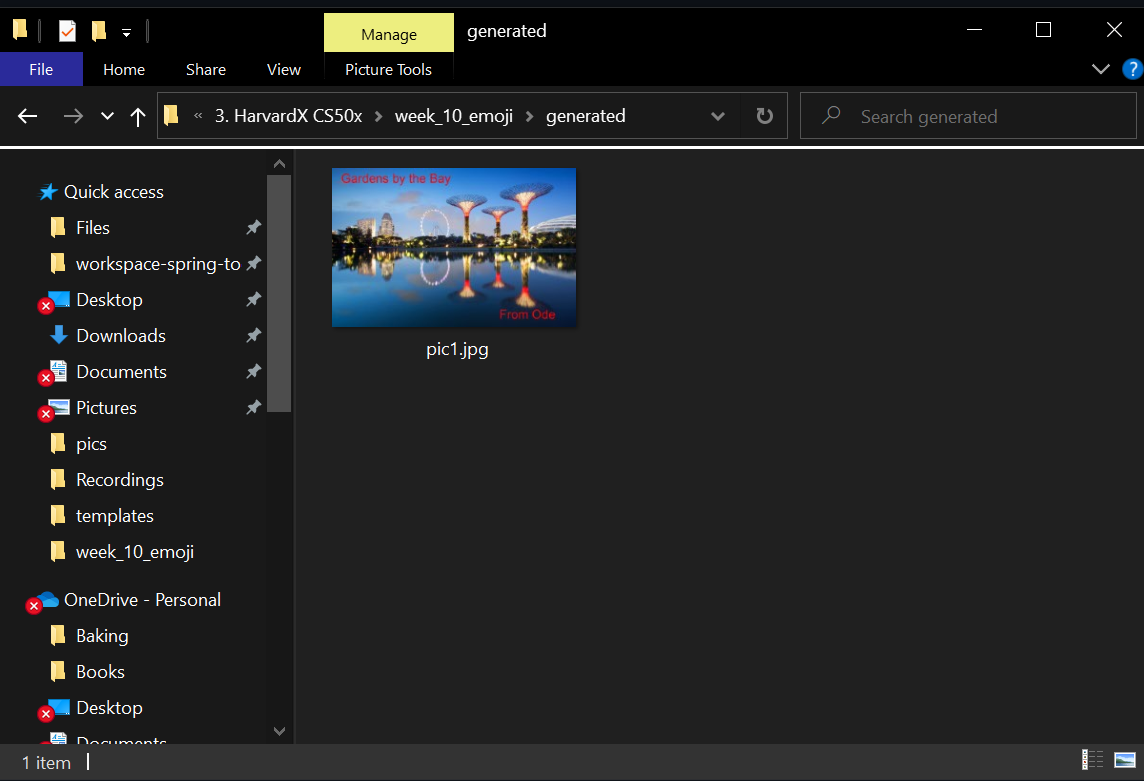Screen dimensions: 1144x781
Task: Expand the Customize Quick Access Toolbar menu
Action: (x=127, y=33)
